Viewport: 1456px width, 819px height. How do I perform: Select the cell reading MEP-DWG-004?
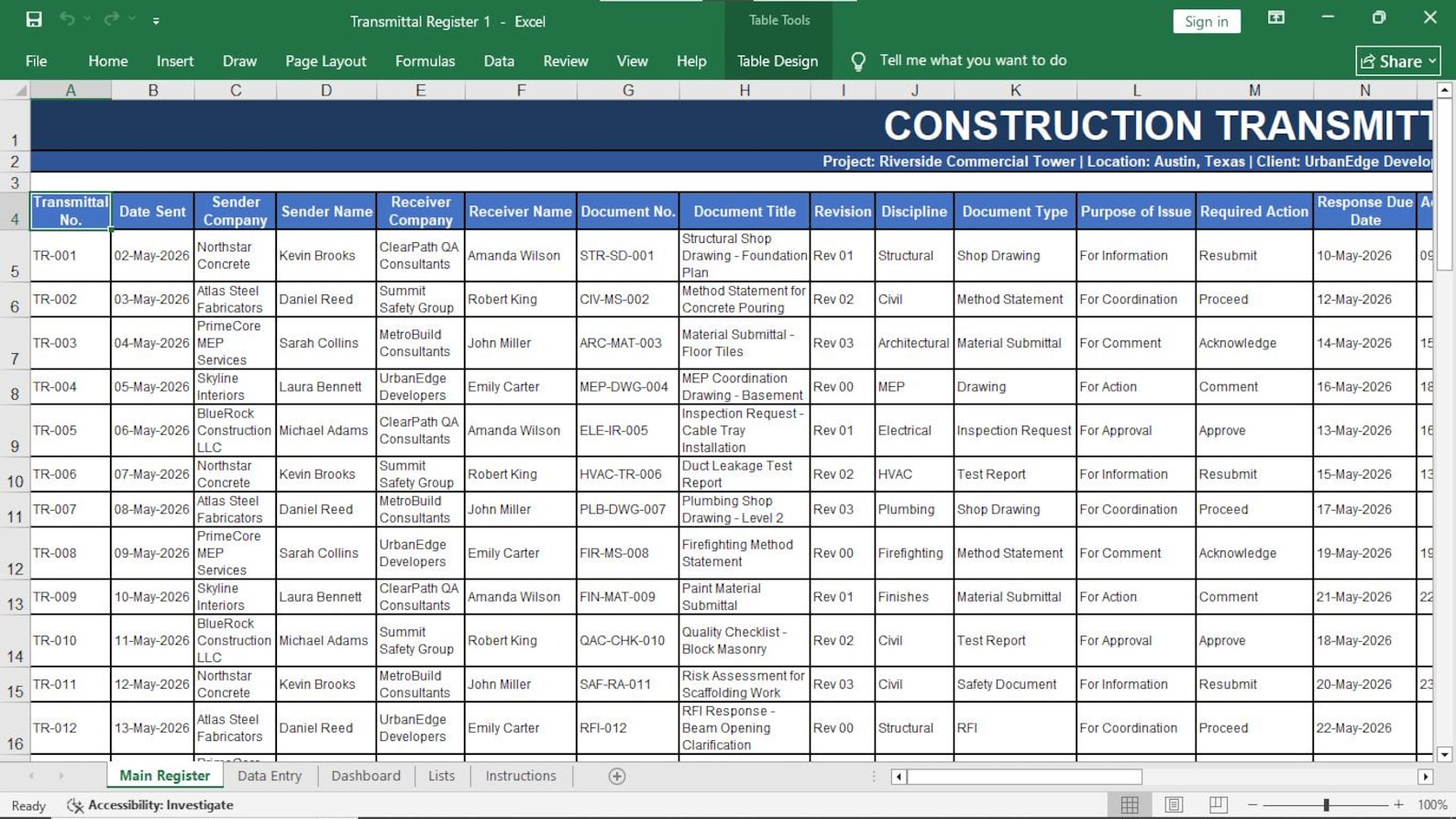[x=628, y=387]
